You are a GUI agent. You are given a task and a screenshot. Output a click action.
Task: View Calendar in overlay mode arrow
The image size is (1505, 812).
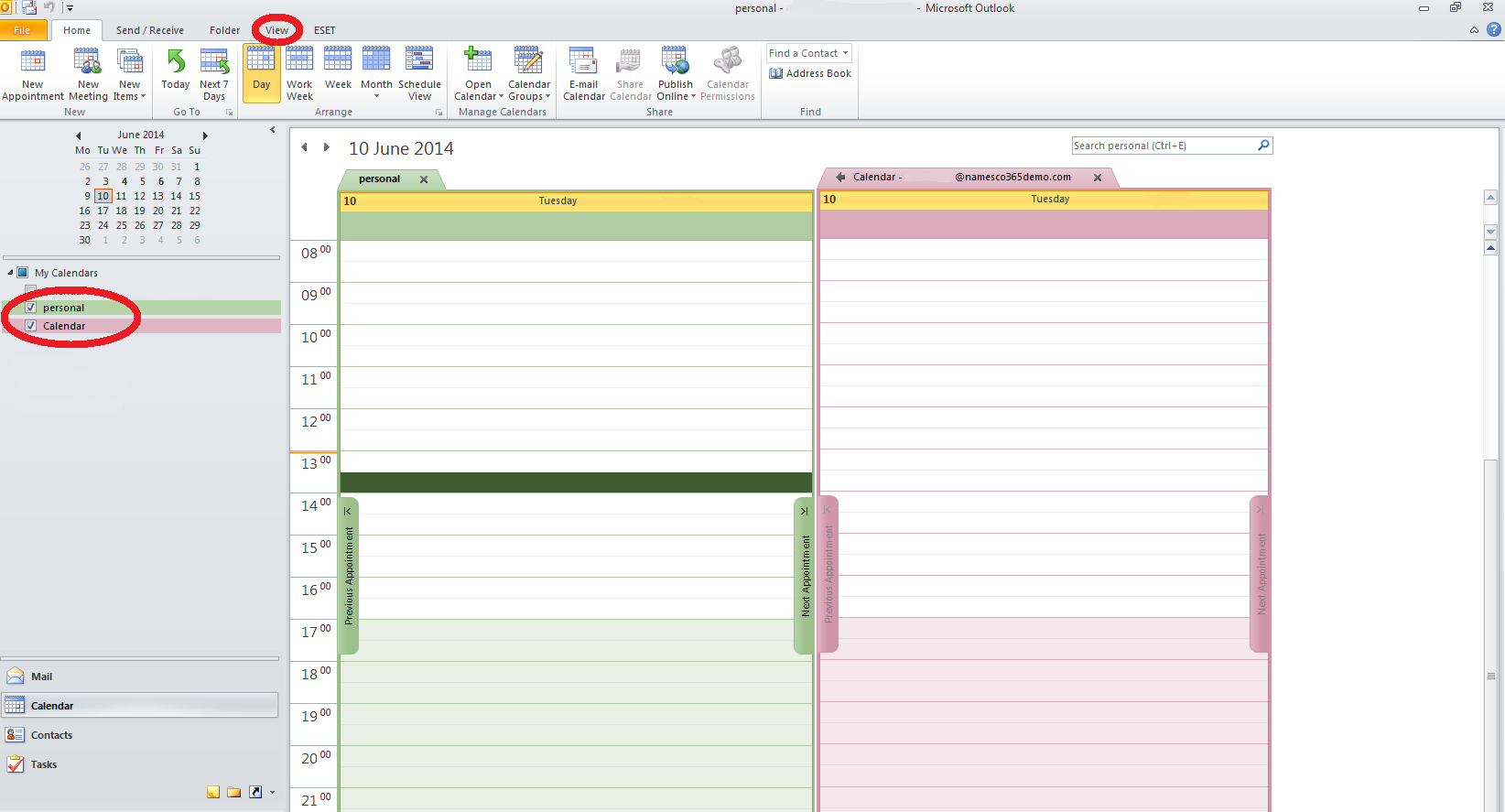(x=840, y=177)
